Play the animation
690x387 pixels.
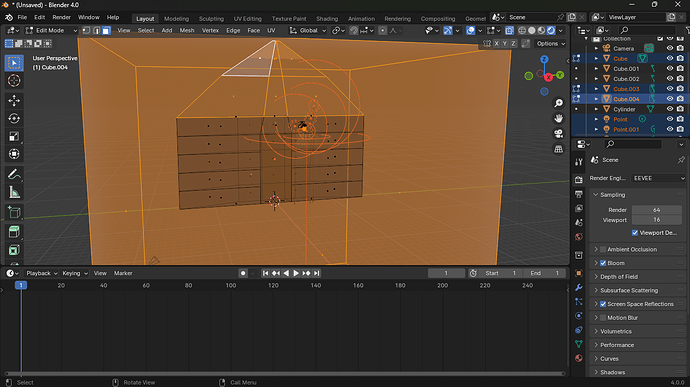296,273
